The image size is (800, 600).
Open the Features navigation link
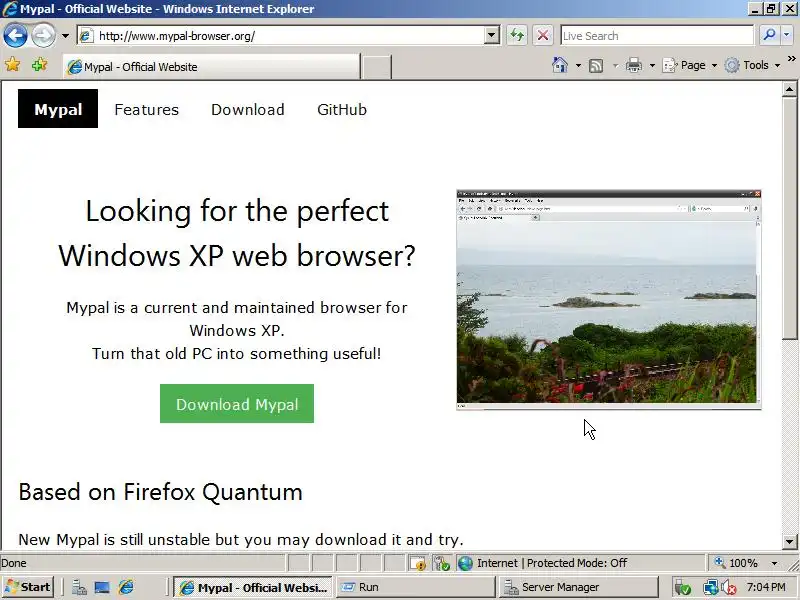pos(146,109)
